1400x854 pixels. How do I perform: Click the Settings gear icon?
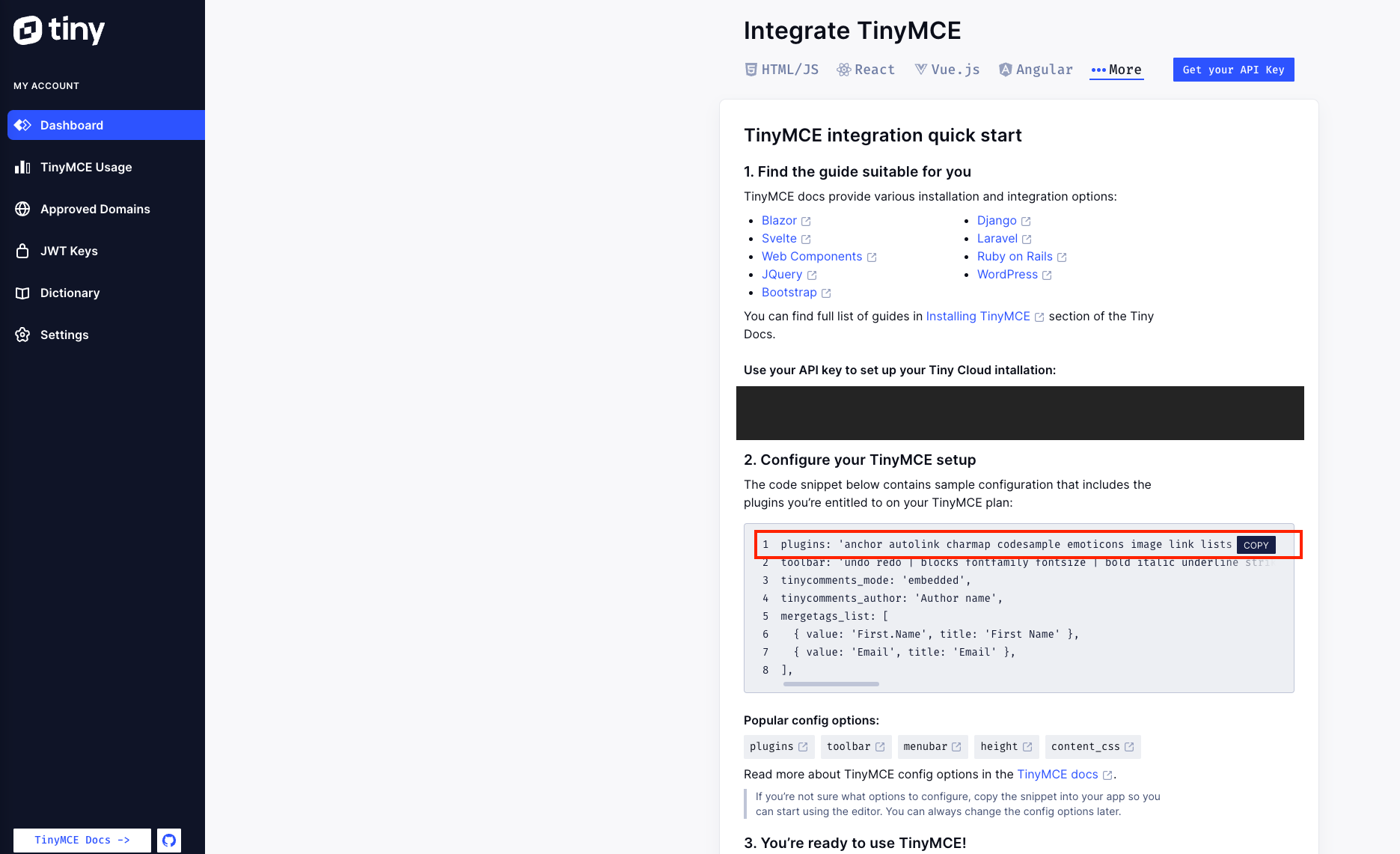pos(22,335)
